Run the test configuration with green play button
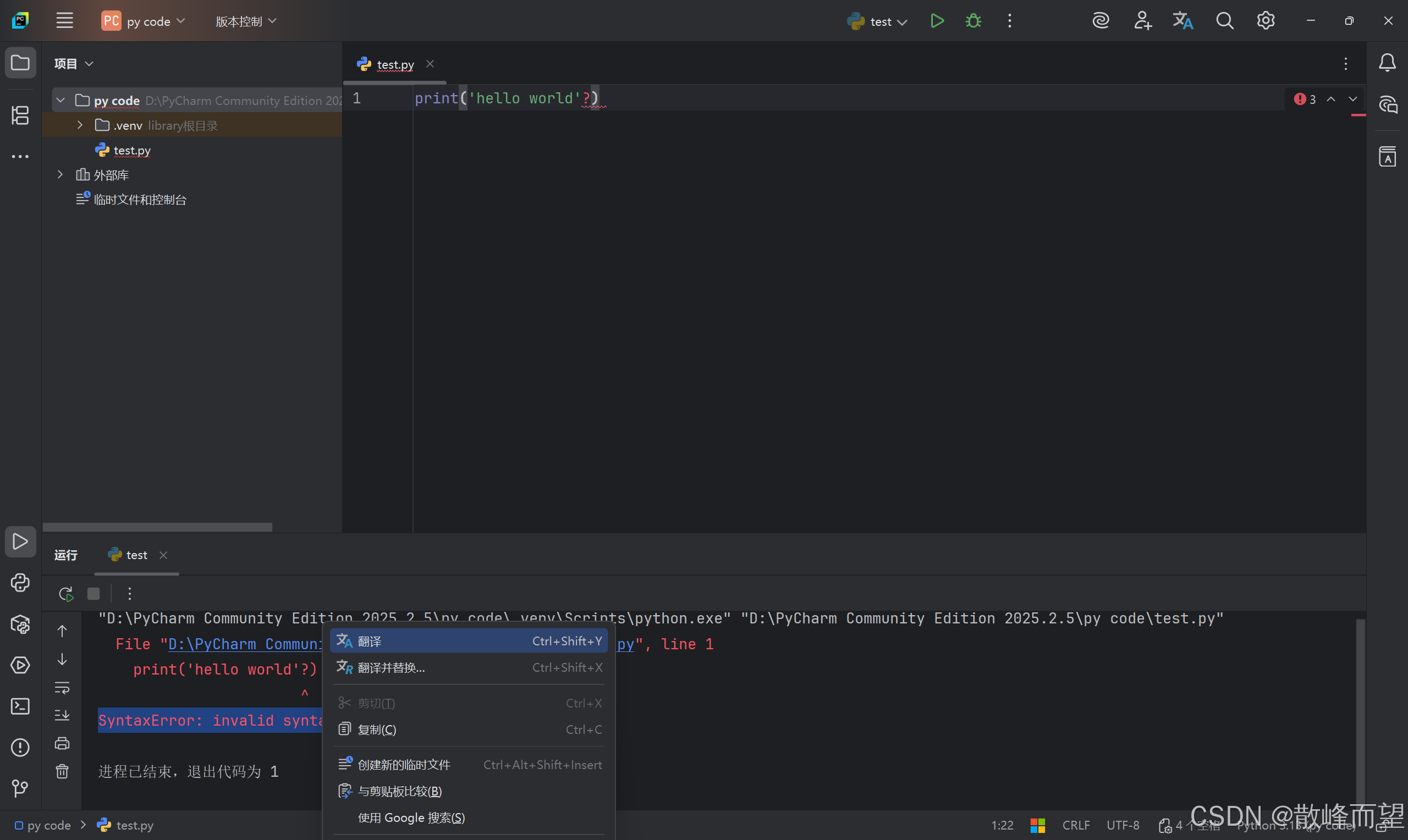Screen dimensions: 1408x840 pyautogui.click(x=937, y=21)
